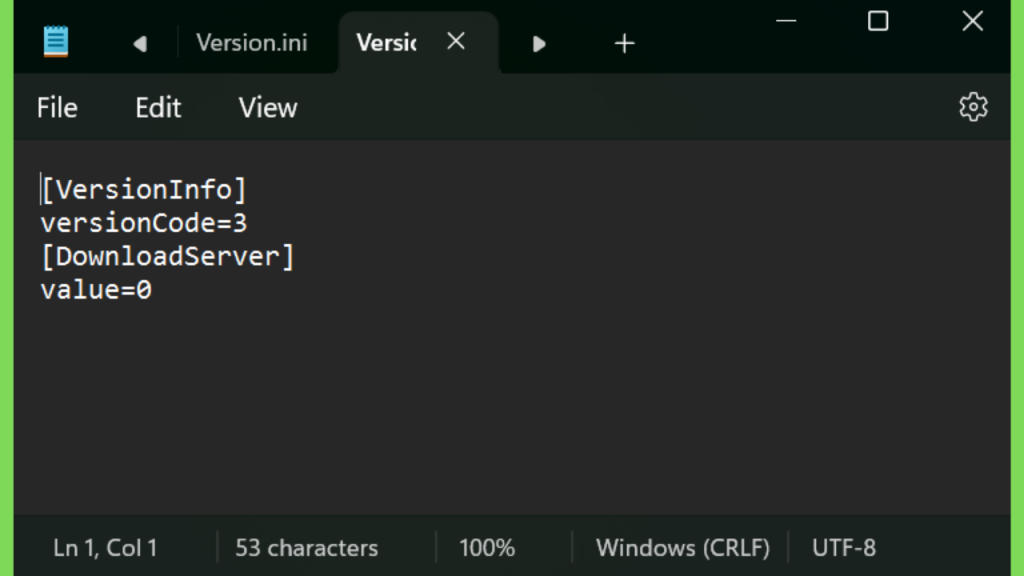Screen dimensions: 1024x576
Task: Change line ending Windows (CRLF)
Action: [x=682, y=548]
